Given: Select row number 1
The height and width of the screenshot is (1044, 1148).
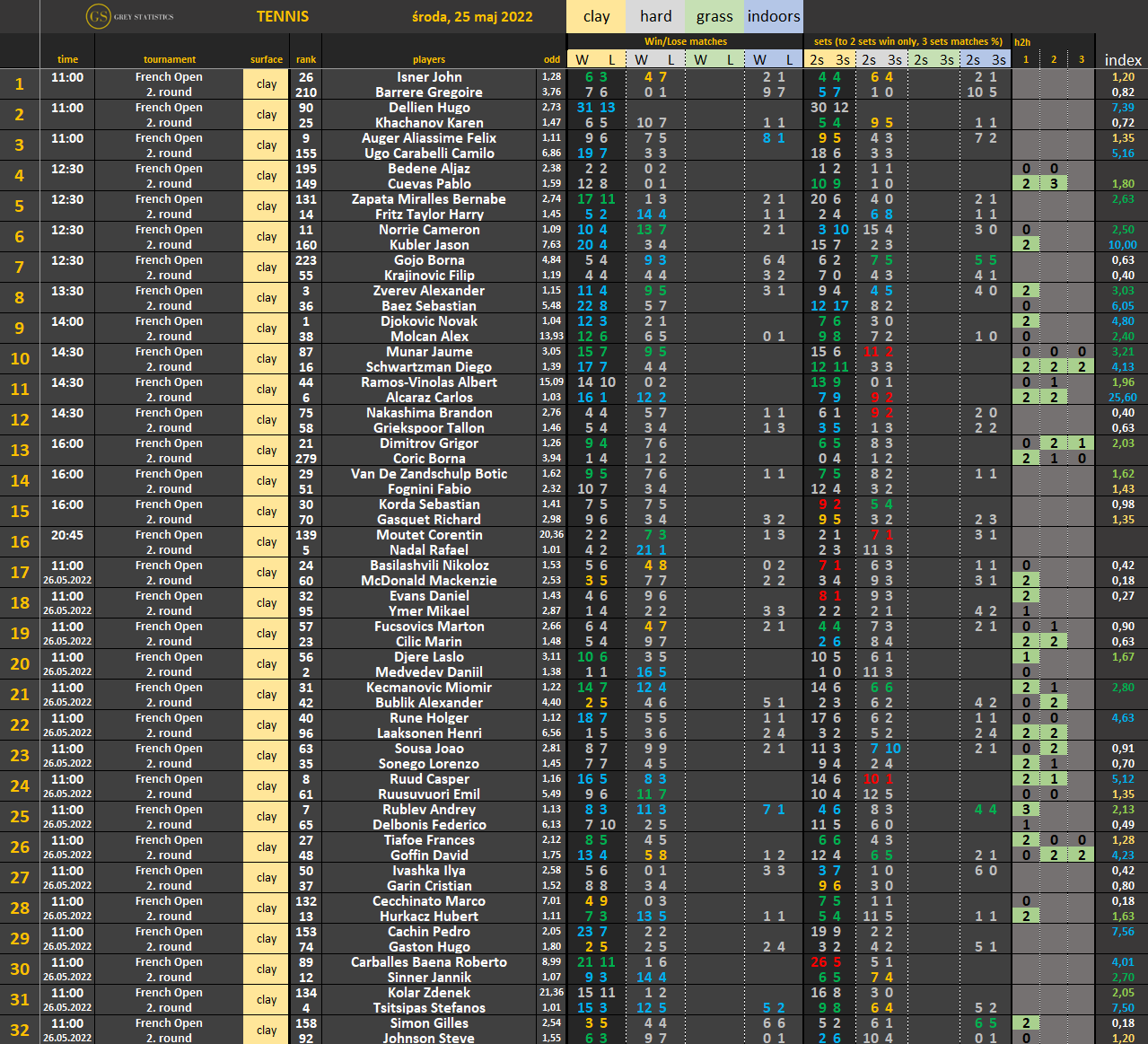Looking at the screenshot, I should (x=20, y=84).
